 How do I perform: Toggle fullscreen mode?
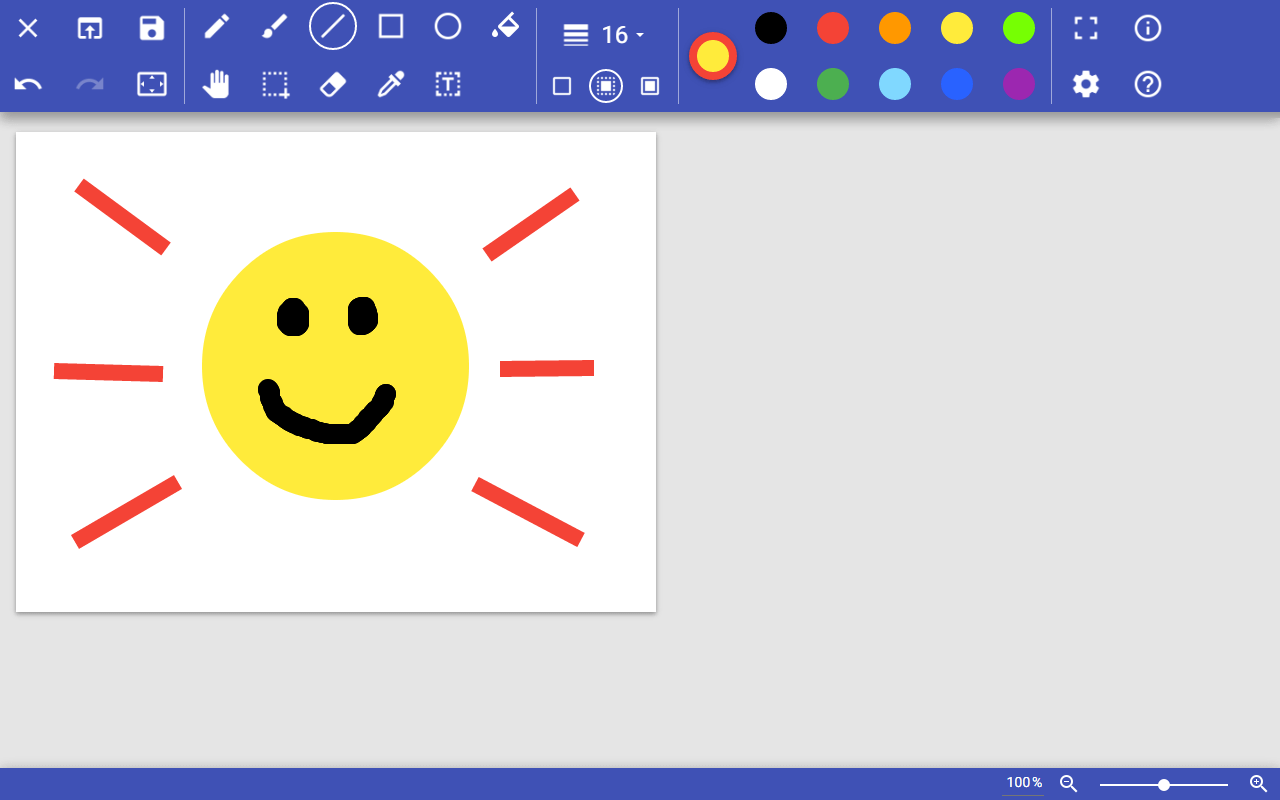1085,27
